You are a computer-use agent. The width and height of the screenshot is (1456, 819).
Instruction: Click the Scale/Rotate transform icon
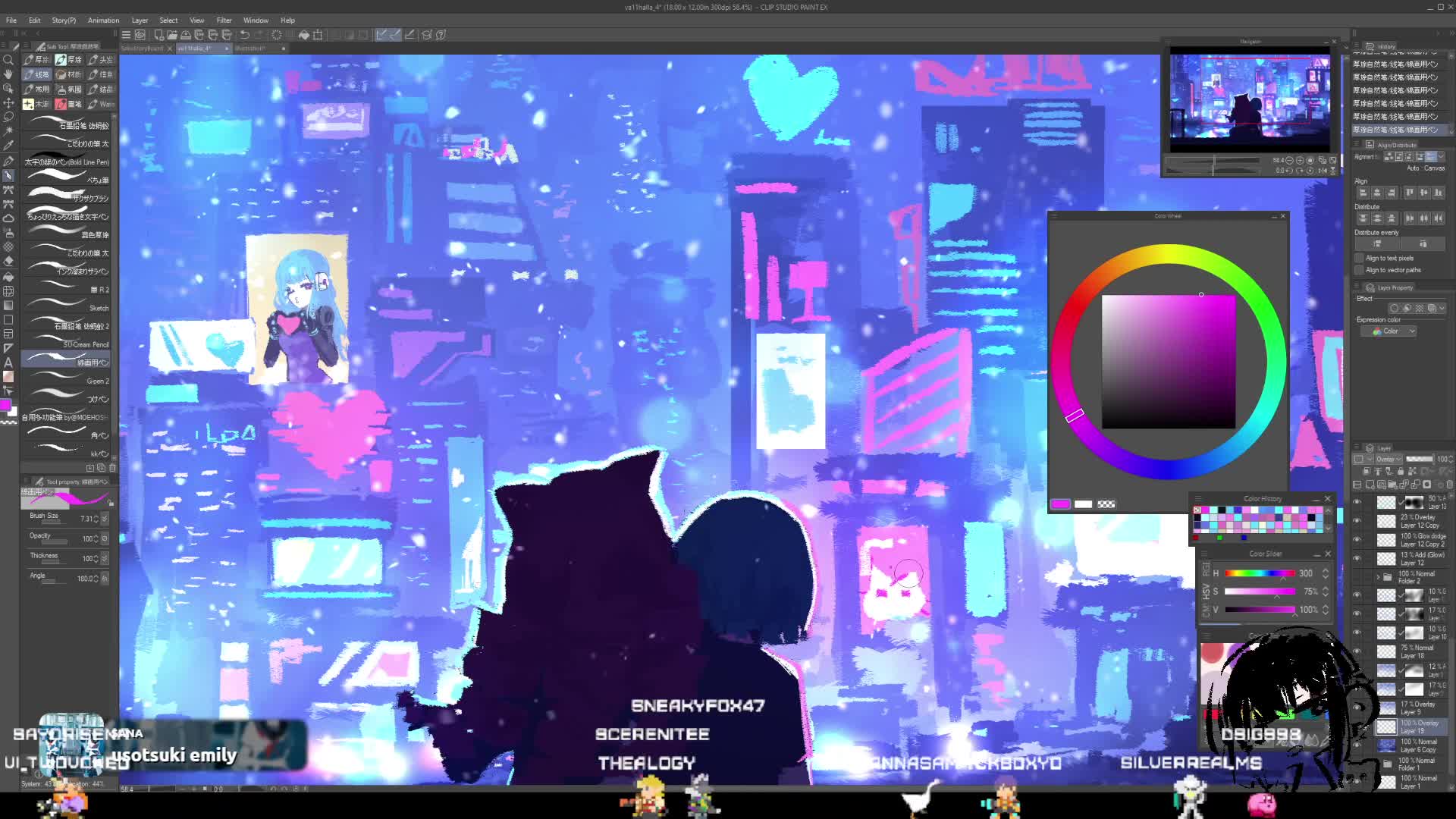(318, 35)
